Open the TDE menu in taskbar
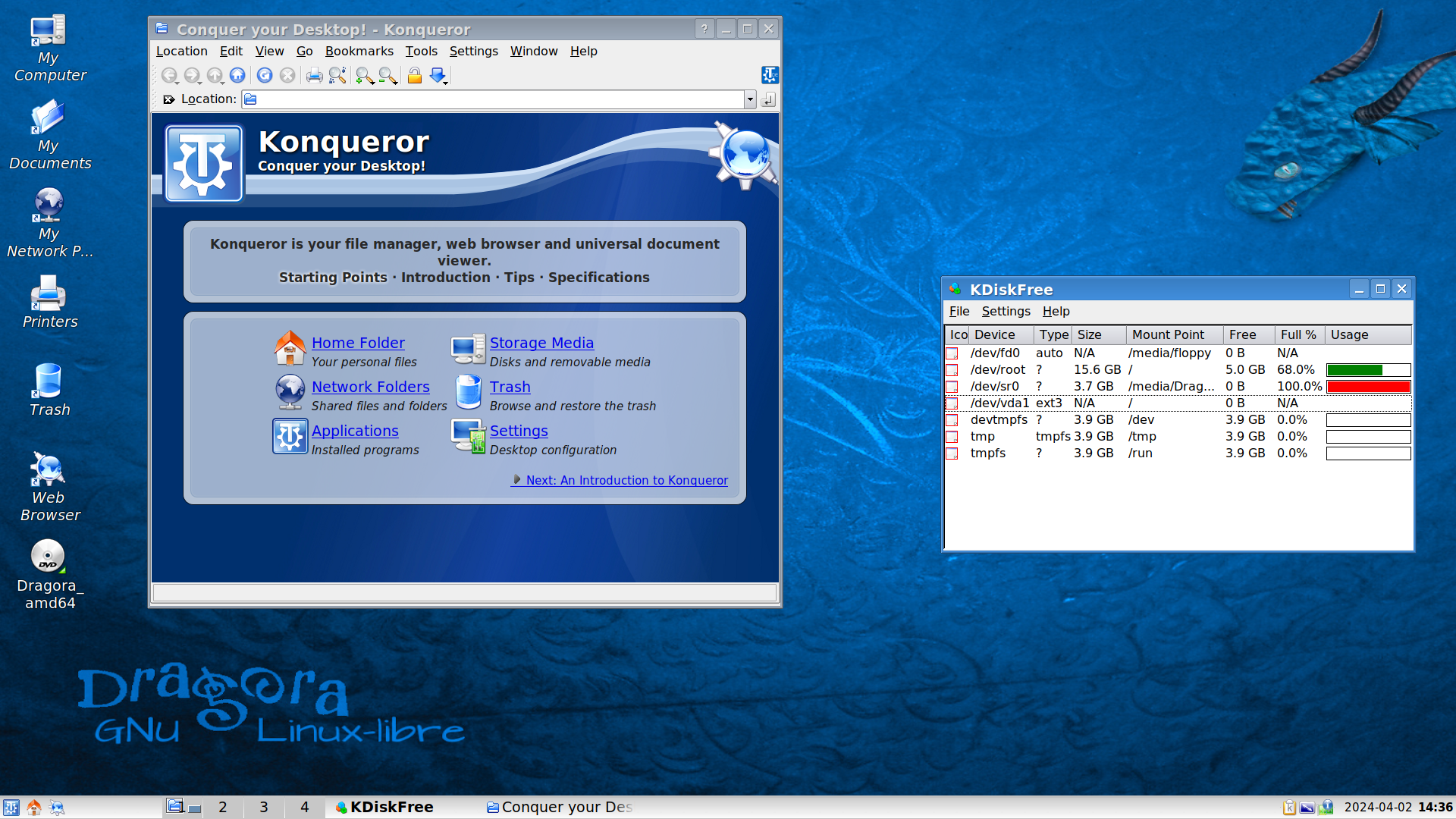Screen dimensions: 1456x819 (x=11, y=808)
